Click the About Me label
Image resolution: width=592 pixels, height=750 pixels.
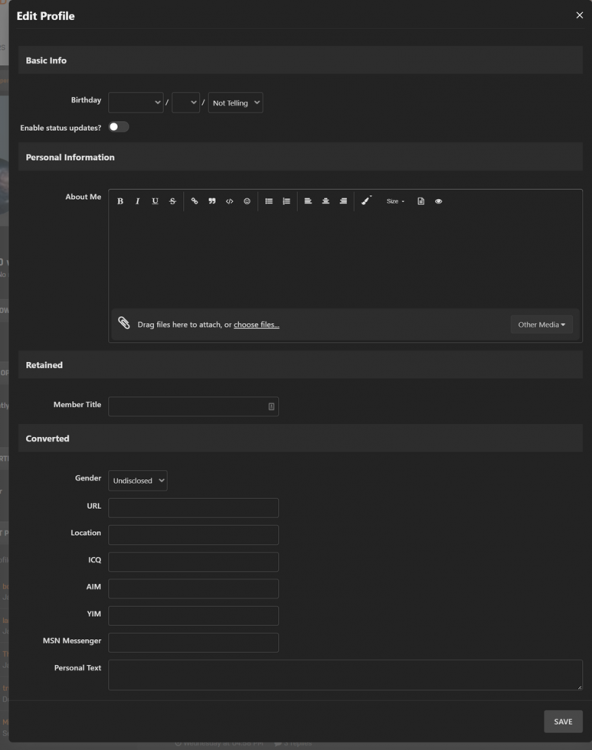[x=83, y=197]
